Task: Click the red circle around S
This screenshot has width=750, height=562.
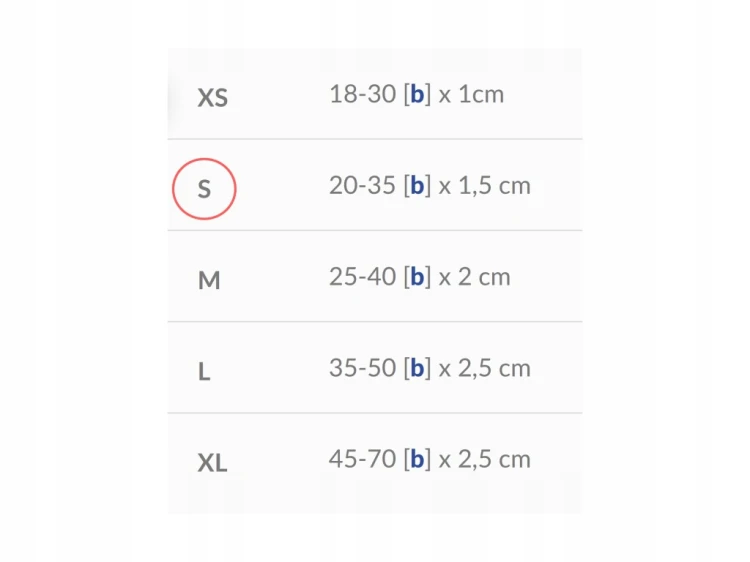Action: pos(204,189)
